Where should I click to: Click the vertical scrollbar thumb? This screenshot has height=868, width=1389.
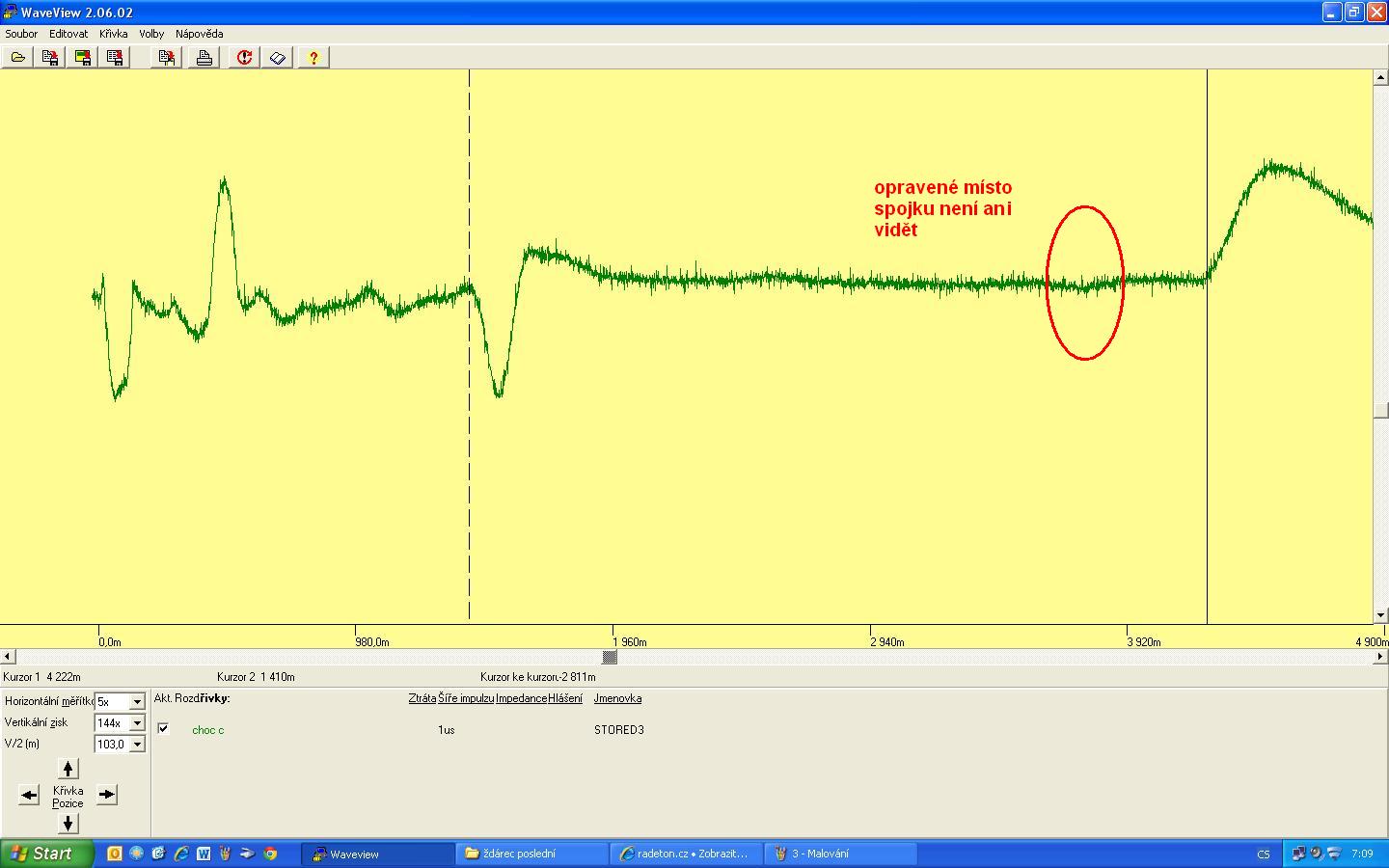tap(1381, 410)
